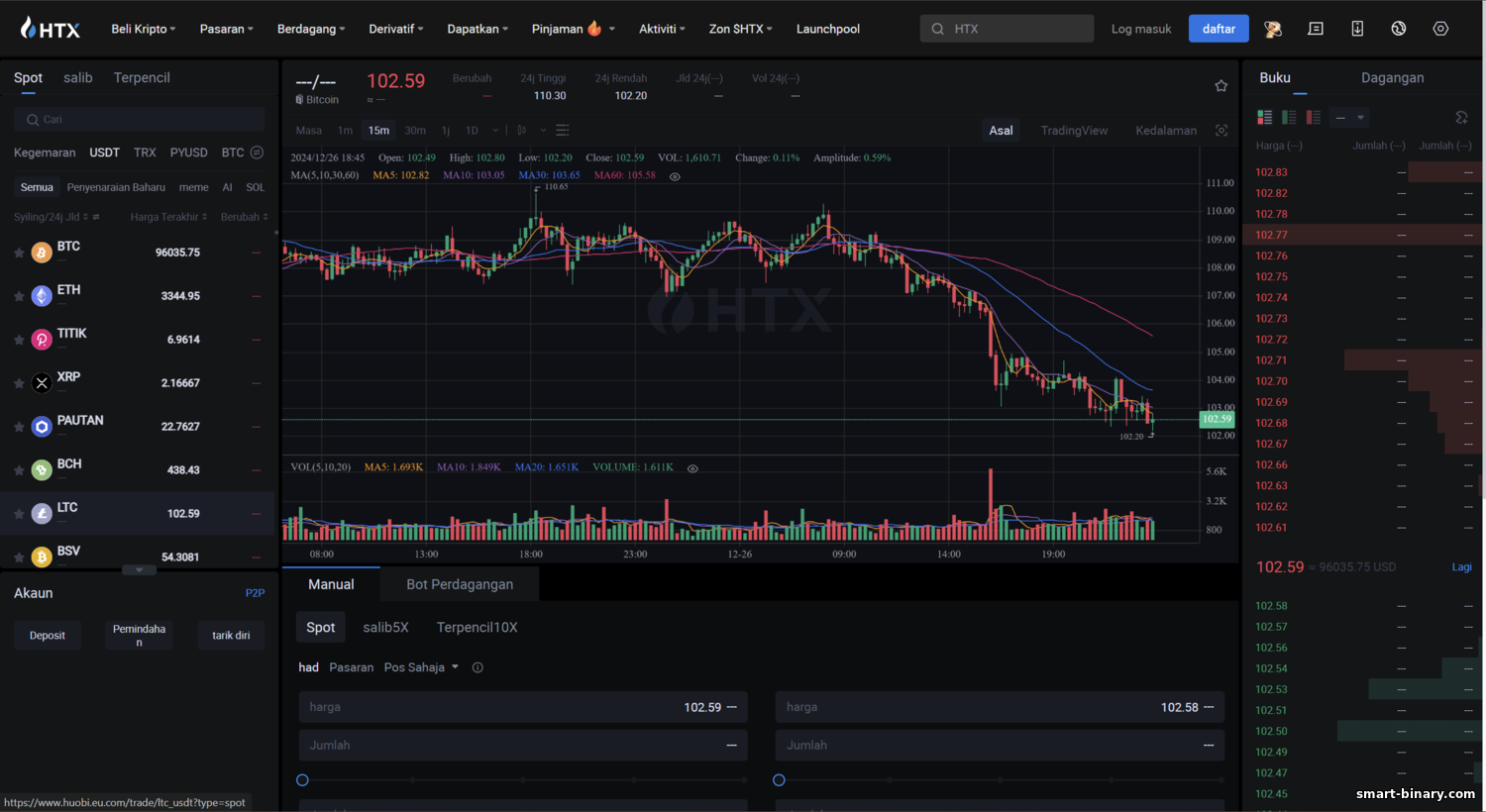Expand the Pos Sahaja order option dropdown
Viewport: 1486px width, 812px height.
421,667
